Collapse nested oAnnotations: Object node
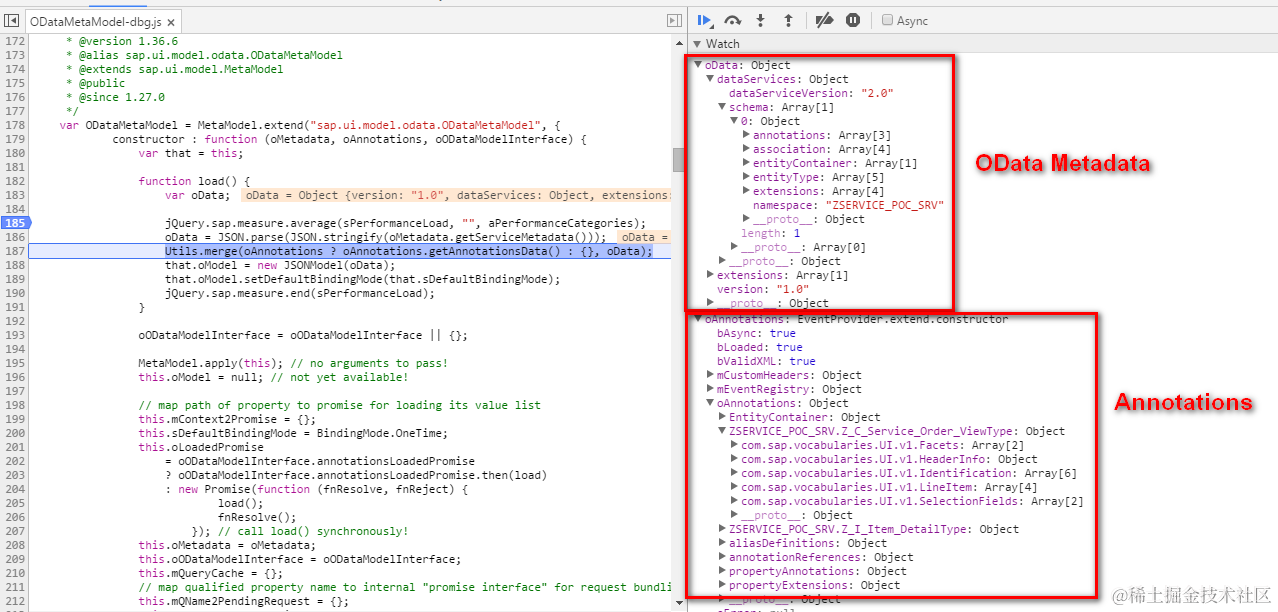The height and width of the screenshot is (612, 1278). tap(710, 403)
